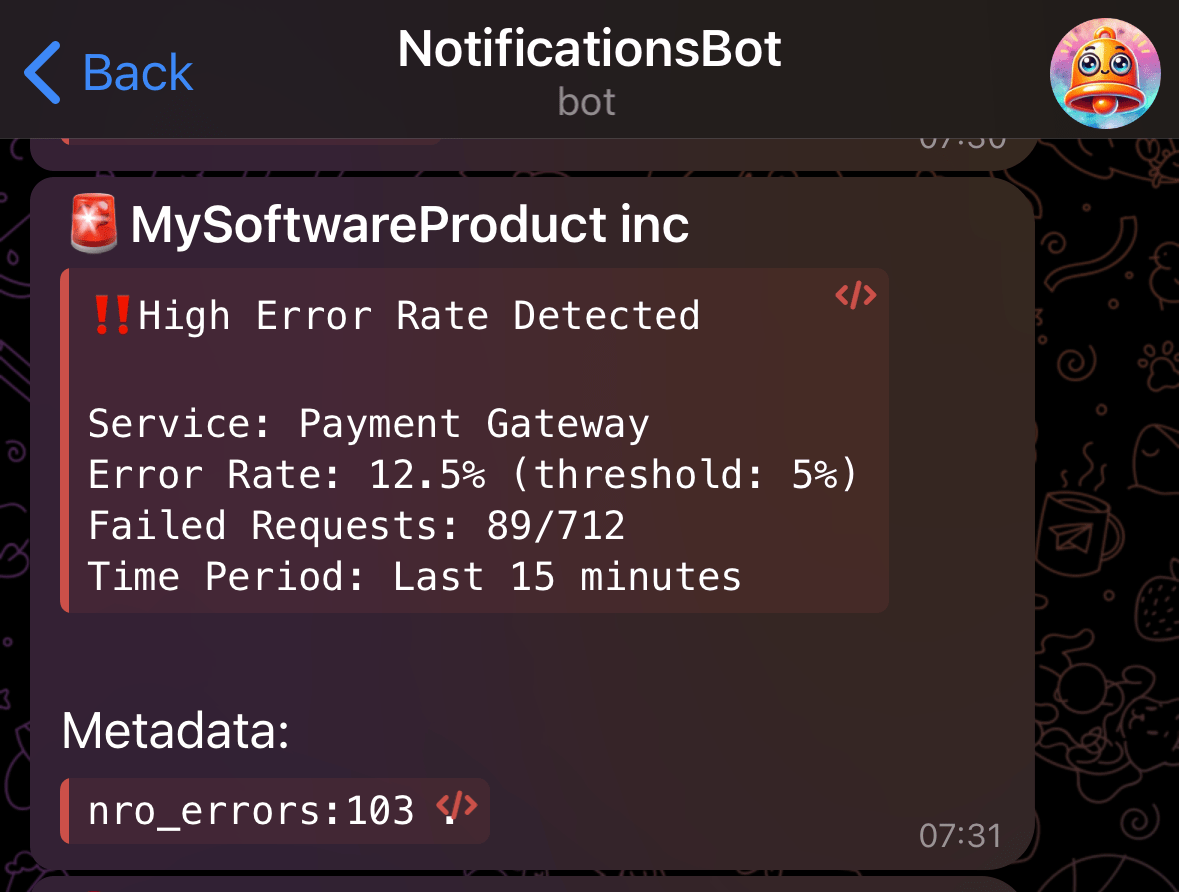Click the bot subtitle under the chat title
The height and width of the screenshot is (892, 1179).
pyautogui.click(x=586, y=101)
